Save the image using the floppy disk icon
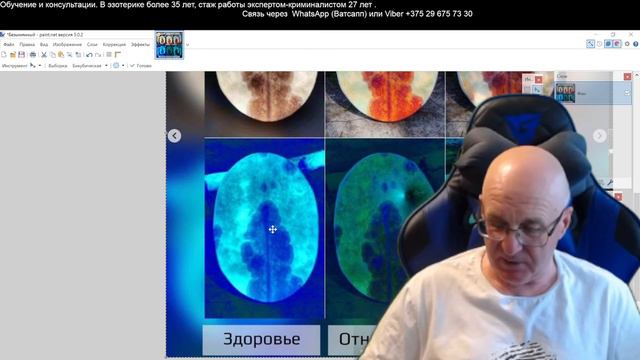The image size is (640, 360). (22, 54)
